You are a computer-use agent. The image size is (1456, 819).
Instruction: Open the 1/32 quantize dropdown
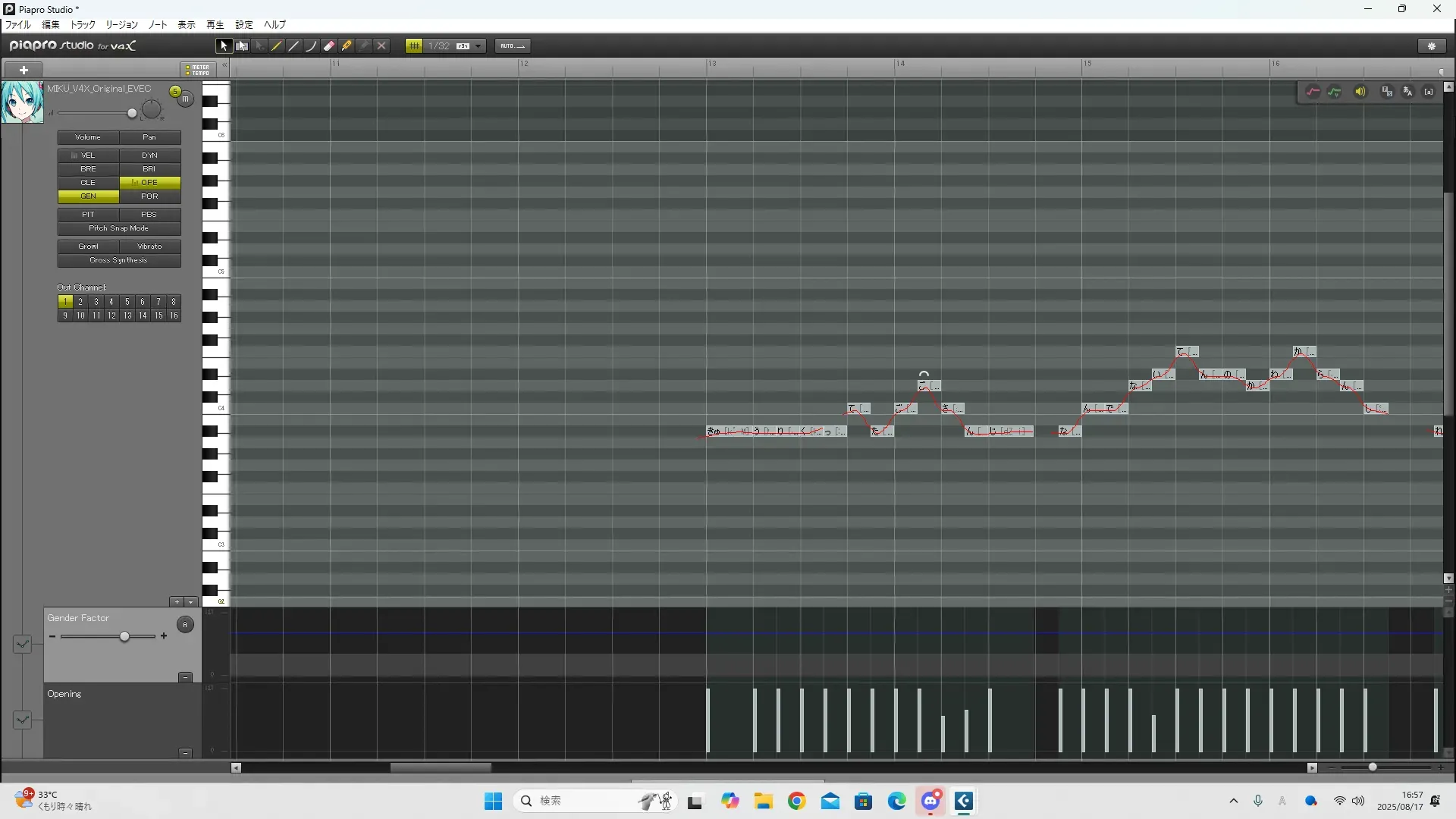pyautogui.click(x=479, y=46)
